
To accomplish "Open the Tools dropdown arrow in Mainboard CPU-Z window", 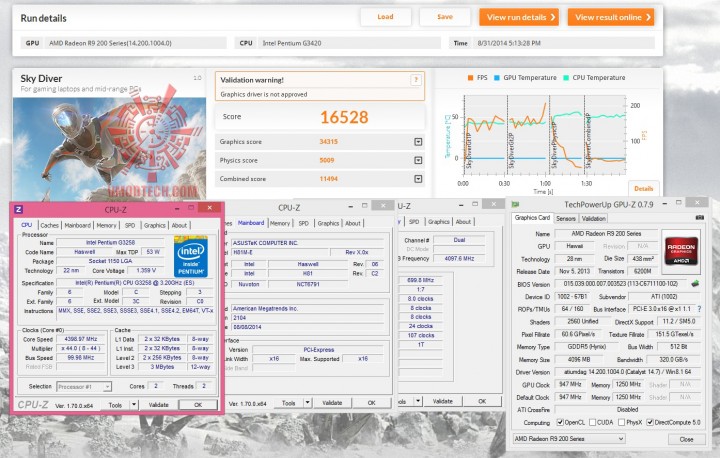I will pyautogui.click(x=308, y=403).
